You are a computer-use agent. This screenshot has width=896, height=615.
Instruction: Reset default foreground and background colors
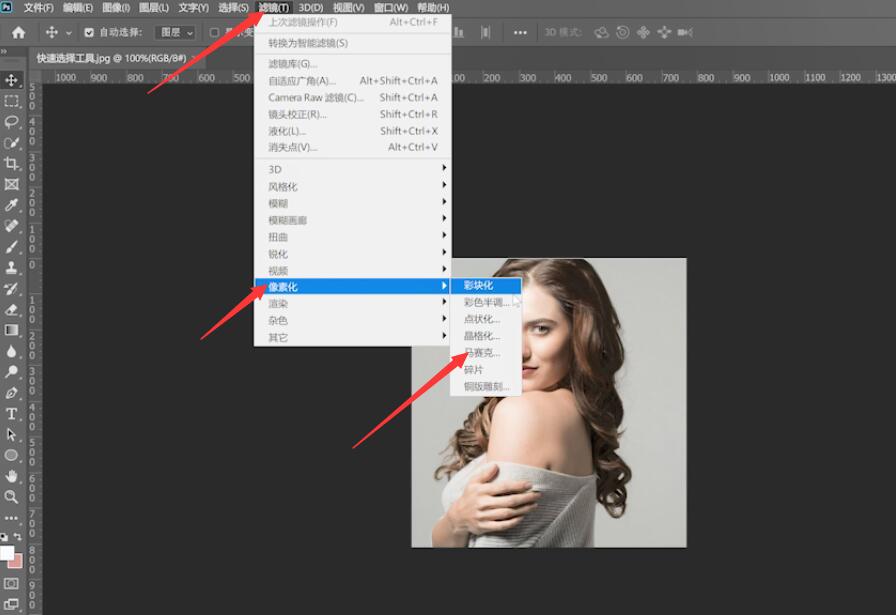click(5, 537)
